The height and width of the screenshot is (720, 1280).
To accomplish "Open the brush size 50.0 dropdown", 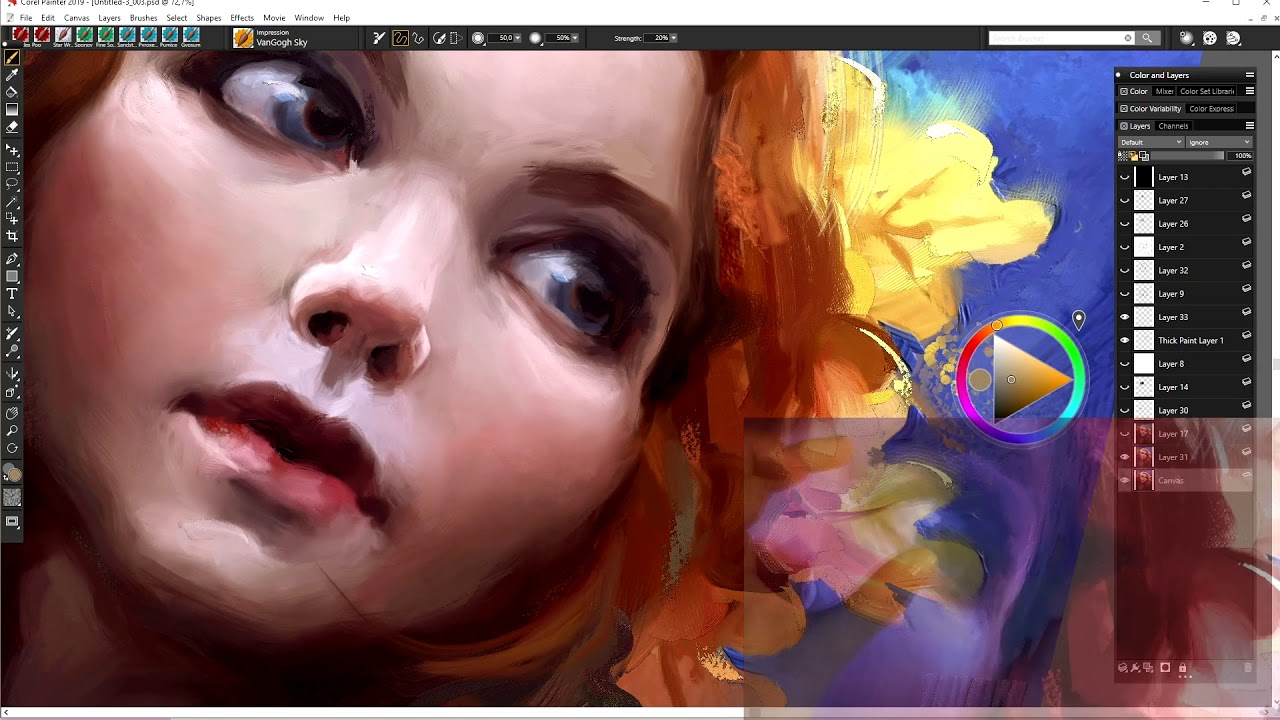I will [x=517, y=38].
